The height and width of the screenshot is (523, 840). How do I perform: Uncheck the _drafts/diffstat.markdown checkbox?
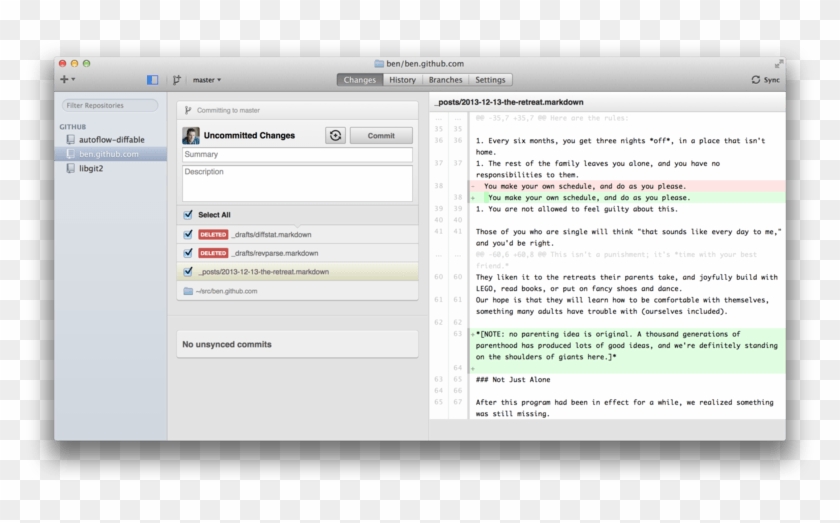(188, 235)
